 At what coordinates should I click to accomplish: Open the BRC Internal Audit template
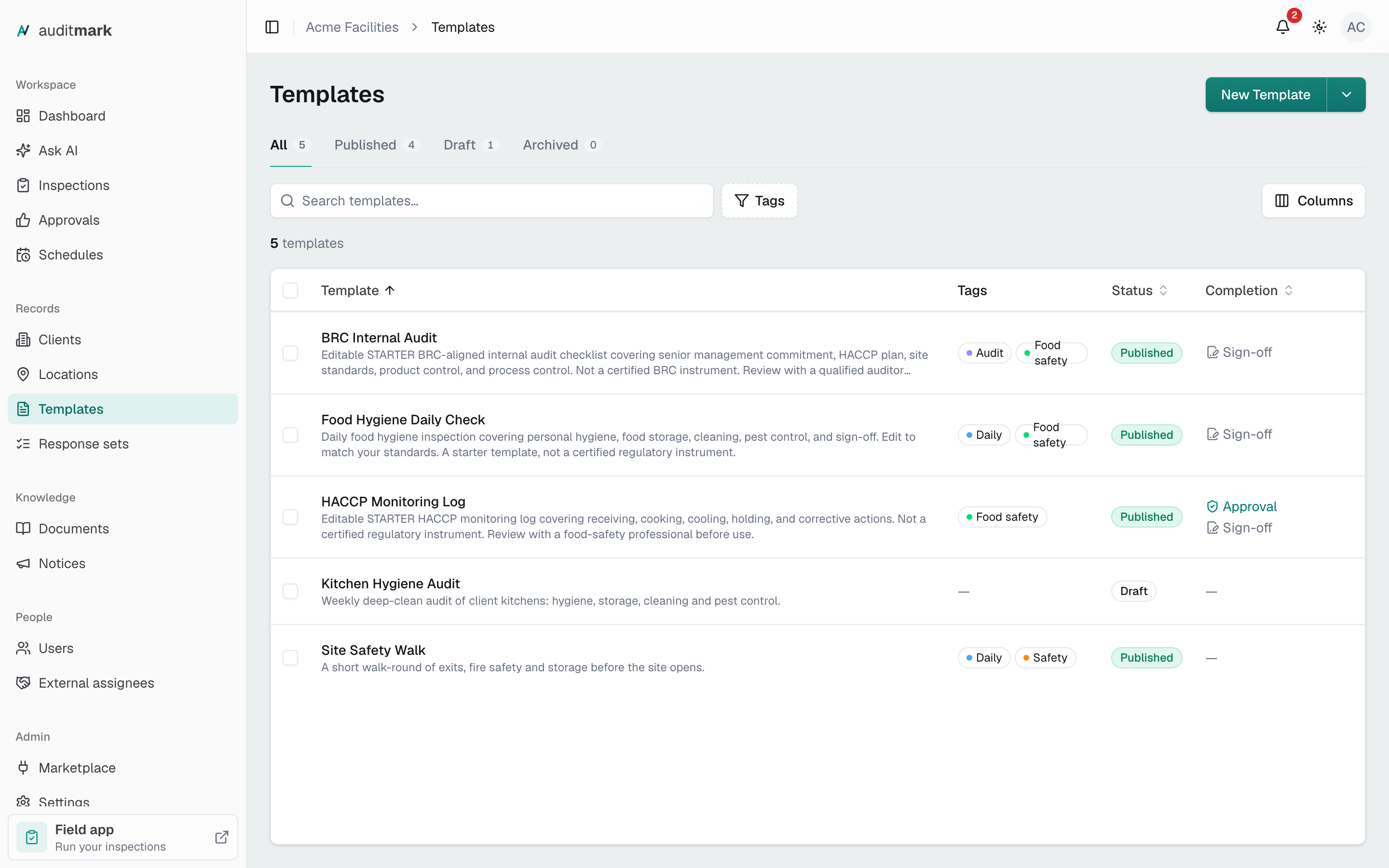(379, 338)
